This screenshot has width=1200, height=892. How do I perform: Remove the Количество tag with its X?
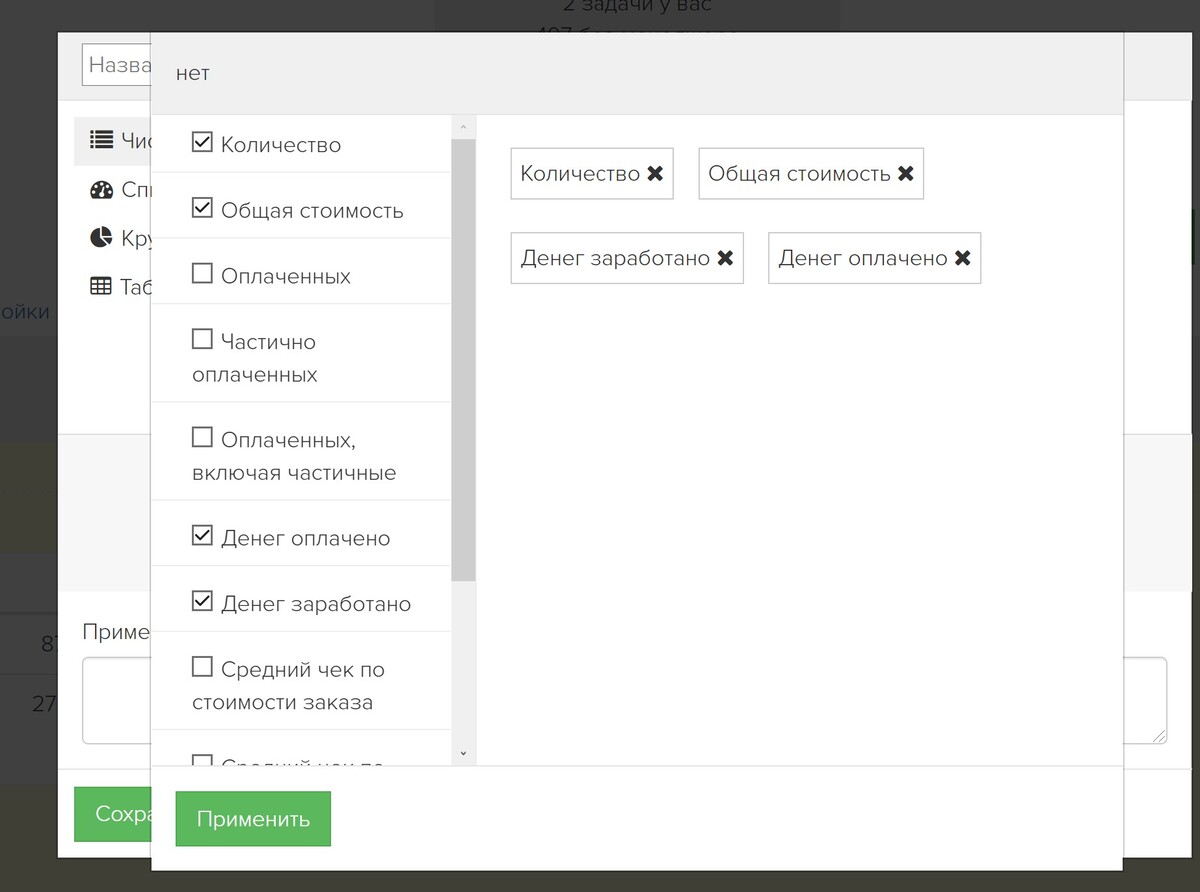pos(655,174)
